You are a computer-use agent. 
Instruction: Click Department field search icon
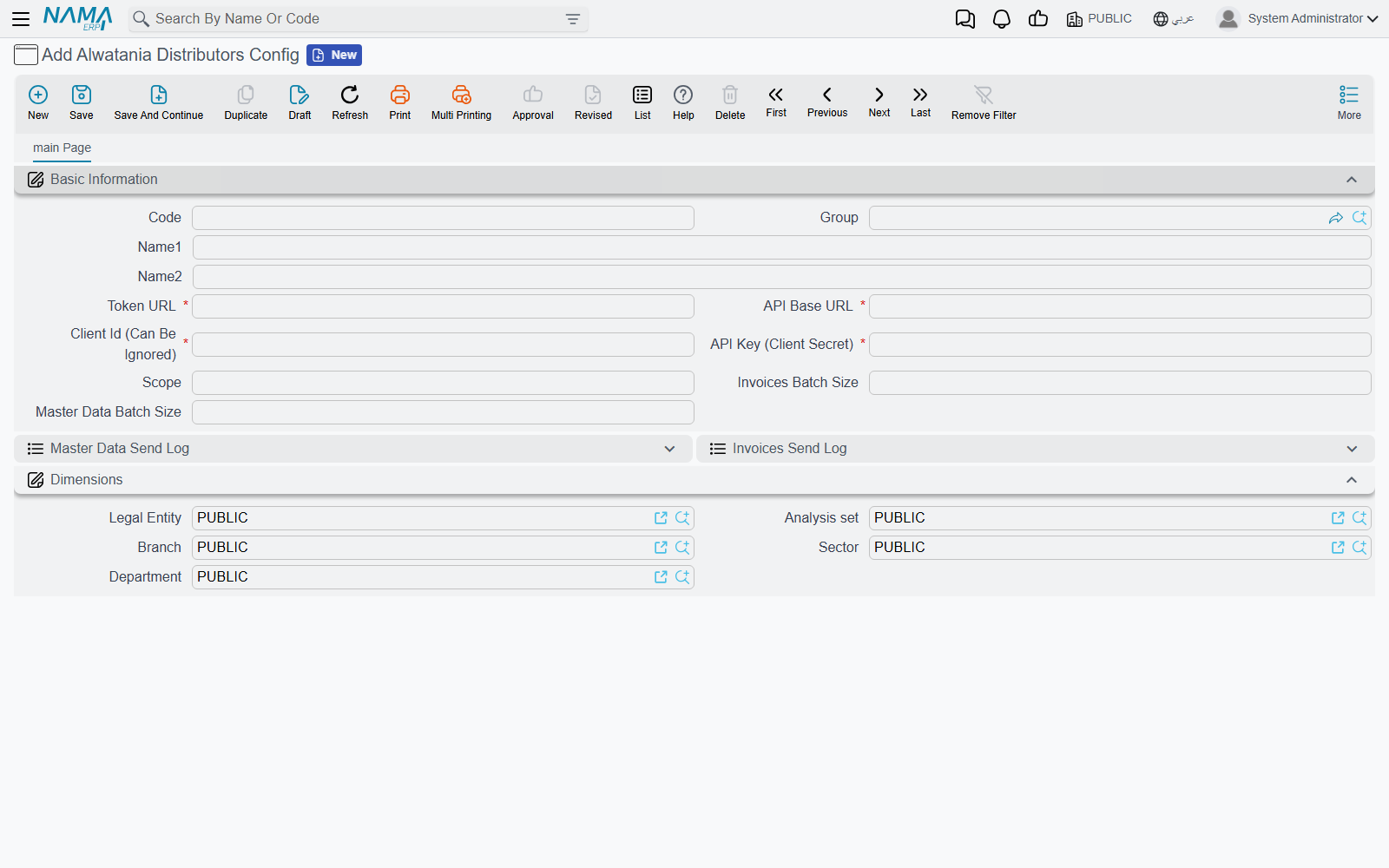[682, 577]
